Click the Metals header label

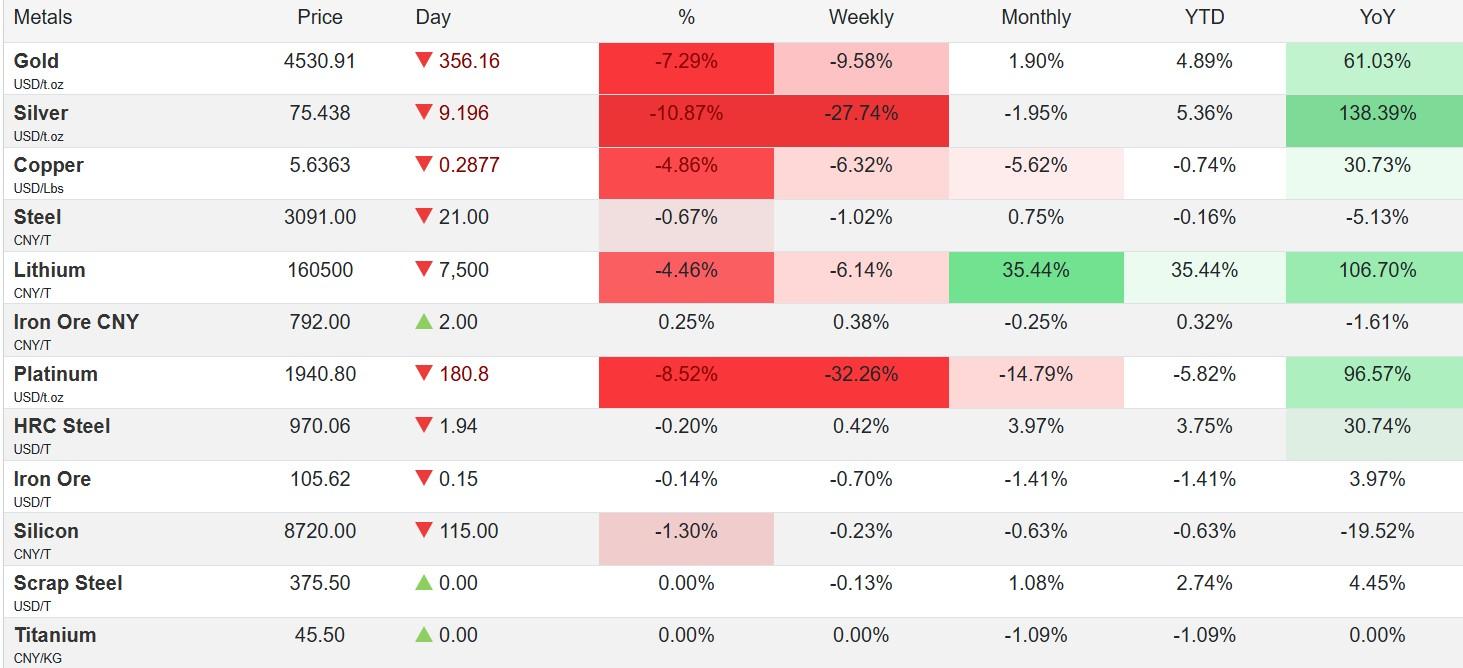click(43, 17)
